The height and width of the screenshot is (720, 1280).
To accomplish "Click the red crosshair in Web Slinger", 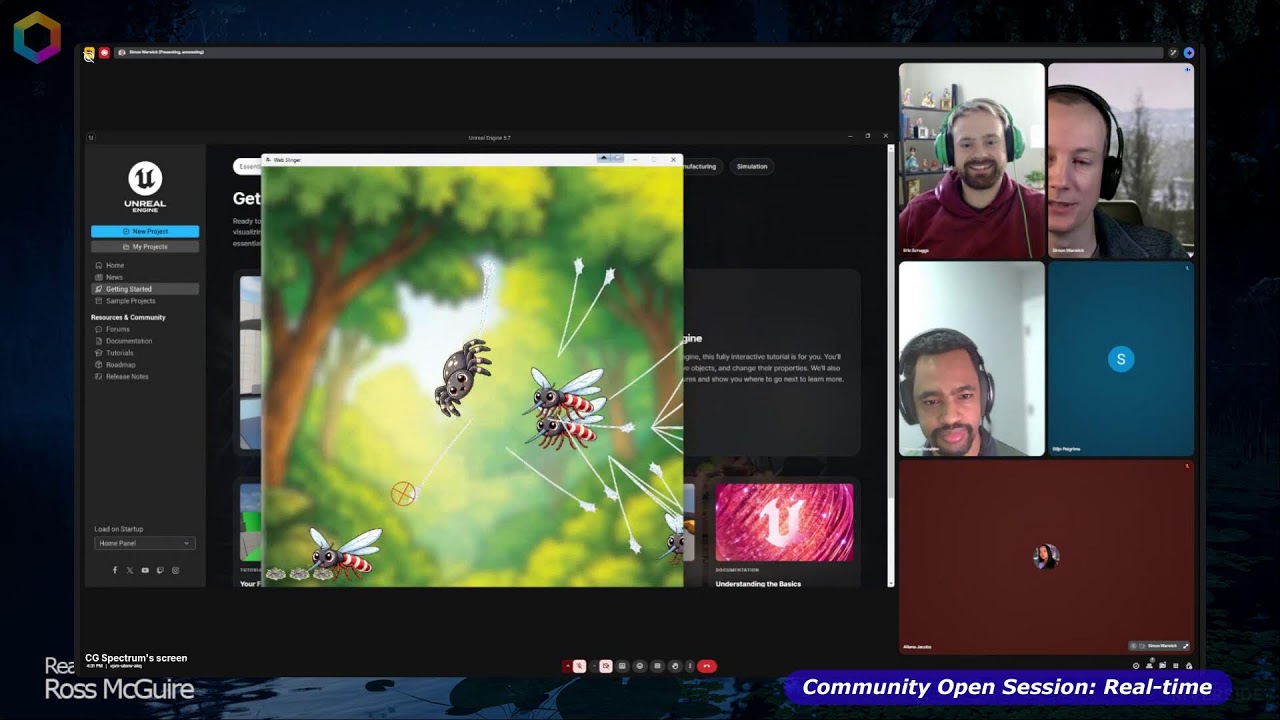I will [x=403, y=493].
